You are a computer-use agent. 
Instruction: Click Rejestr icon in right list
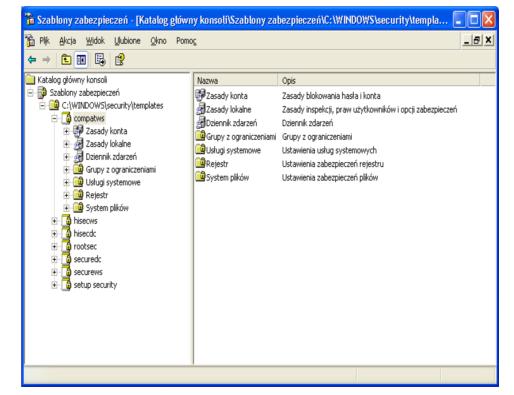click(x=201, y=163)
